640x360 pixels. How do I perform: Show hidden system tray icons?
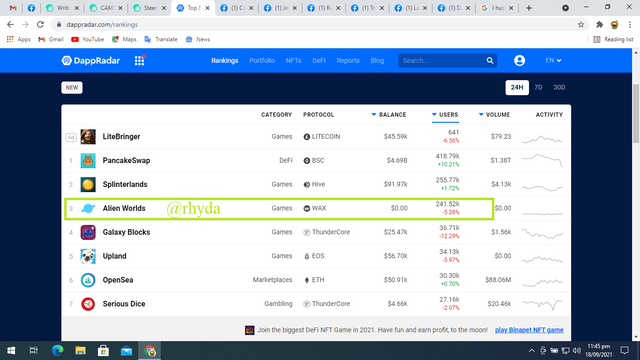coord(531,351)
